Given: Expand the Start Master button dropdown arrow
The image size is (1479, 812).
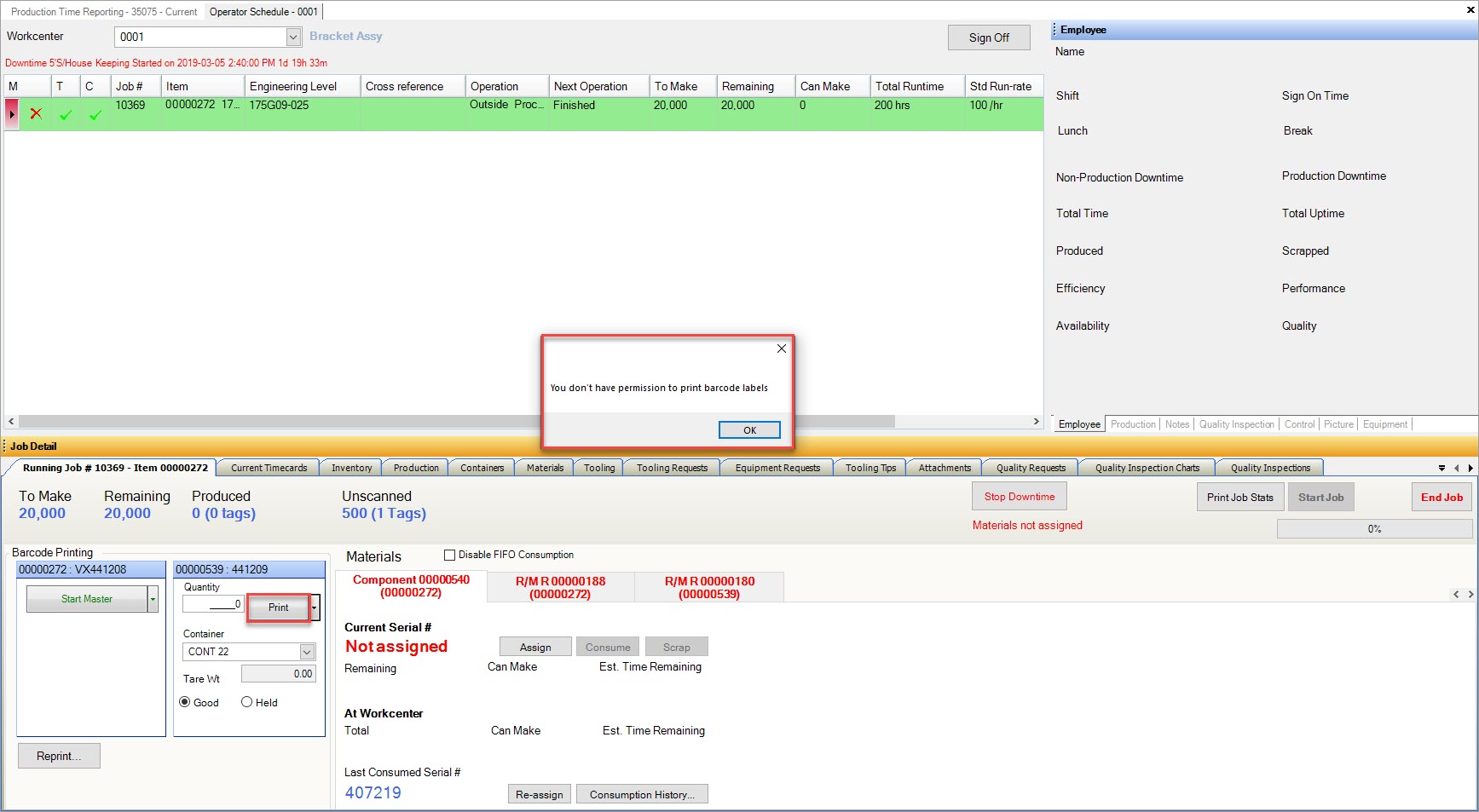Looking at the screenshot, I should pos(153,599).
